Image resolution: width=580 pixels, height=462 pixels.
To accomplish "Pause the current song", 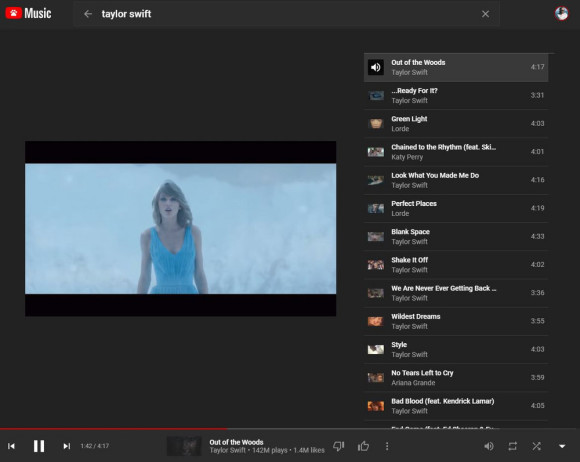I will (x=39, y=446).
